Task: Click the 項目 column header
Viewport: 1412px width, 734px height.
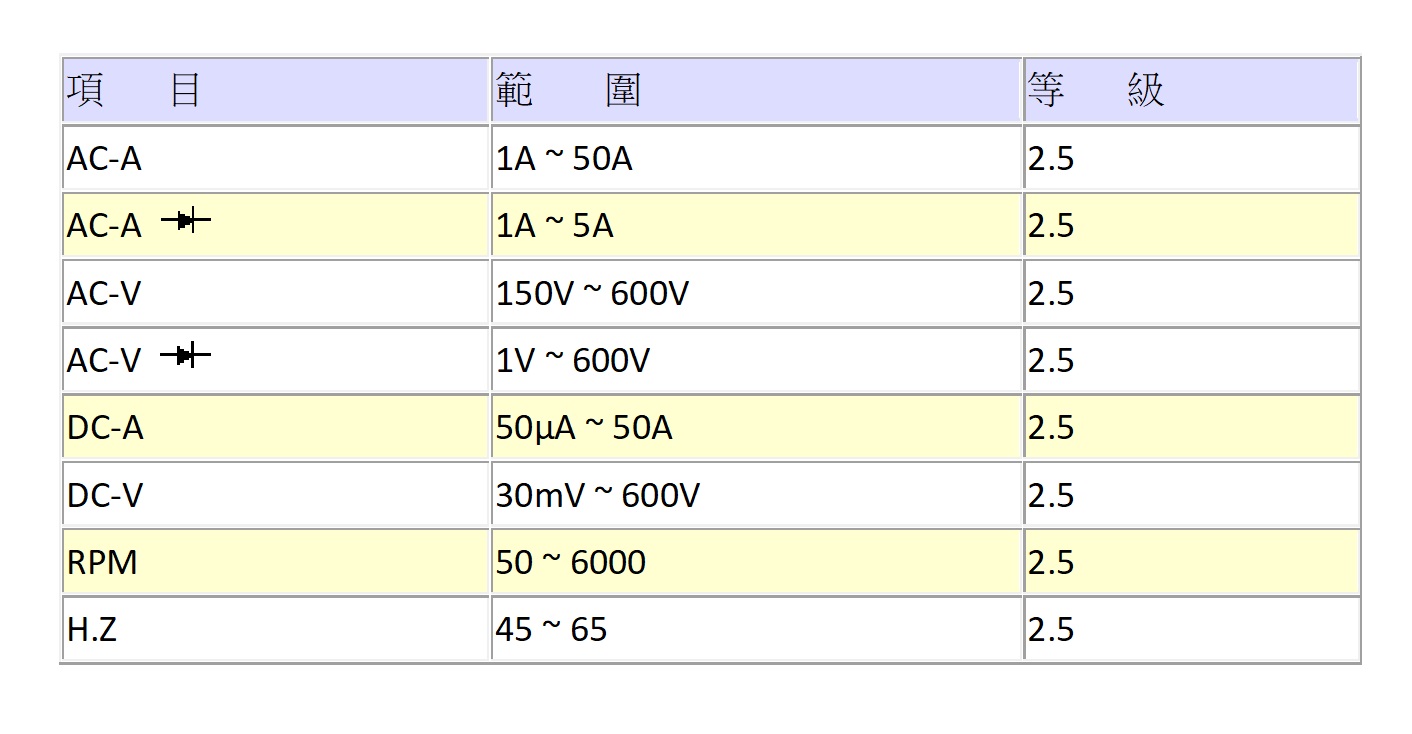Action: [135, 91]
